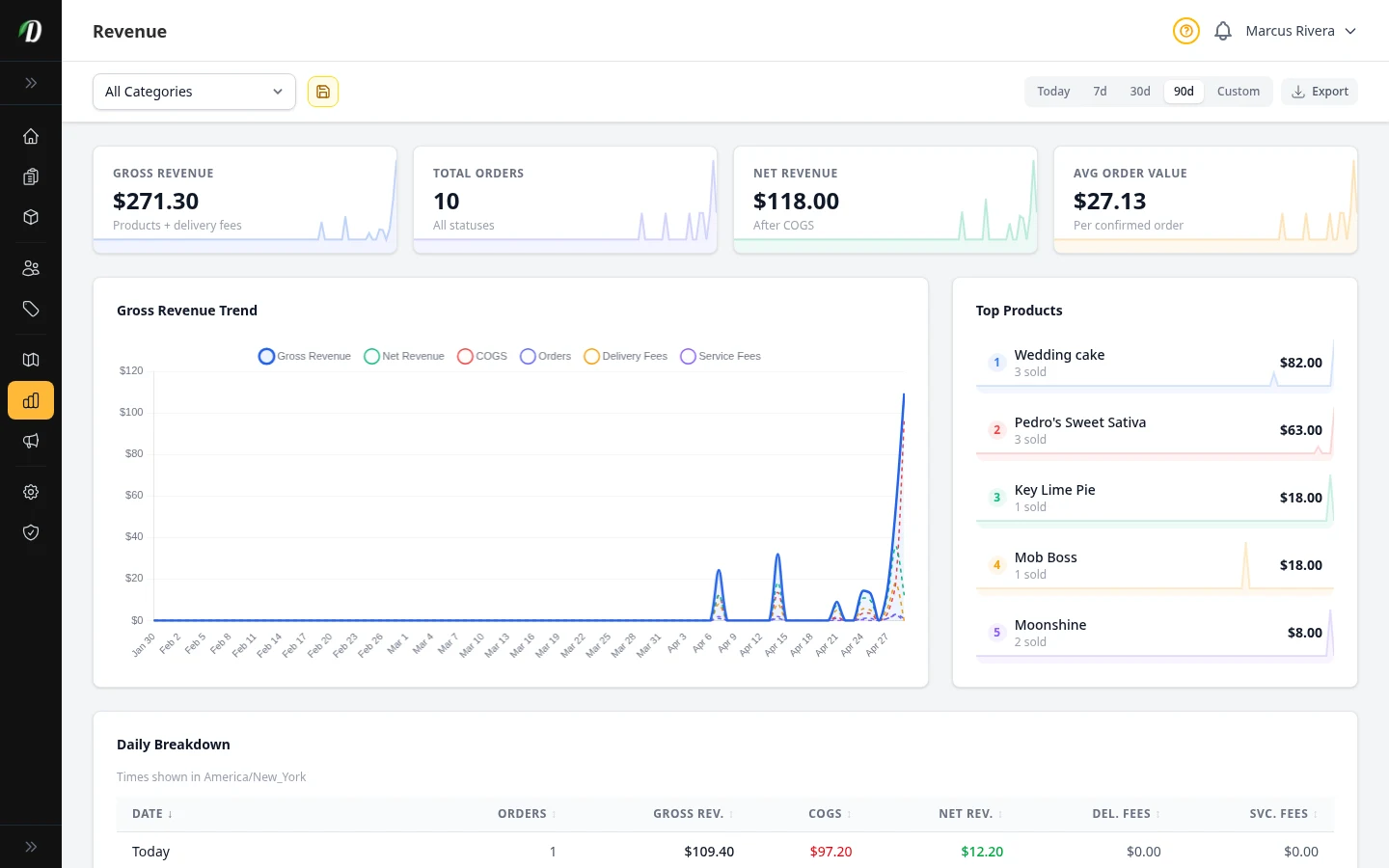Image resolution: width=1389 pixels, height=868 pixels.
Task: Click the yellow save filter icon
Action: (323, 92)
